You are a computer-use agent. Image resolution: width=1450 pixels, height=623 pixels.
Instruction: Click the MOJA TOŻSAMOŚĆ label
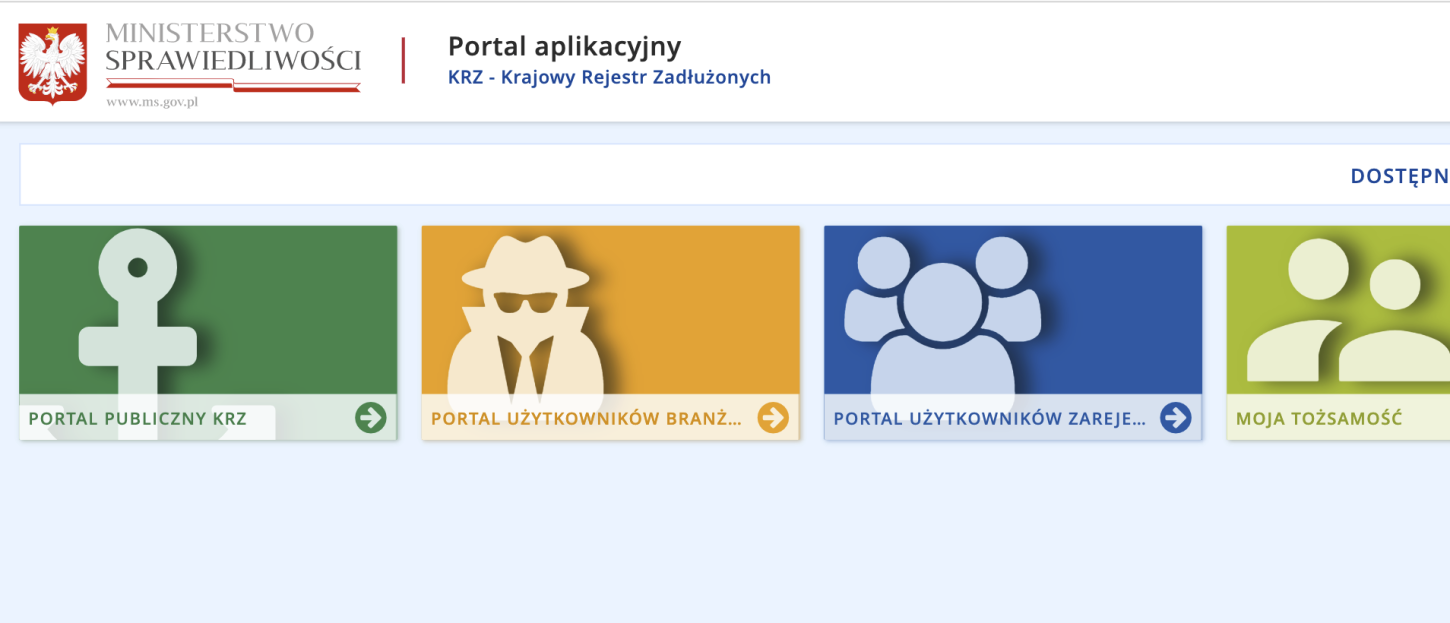point(1319,418)
